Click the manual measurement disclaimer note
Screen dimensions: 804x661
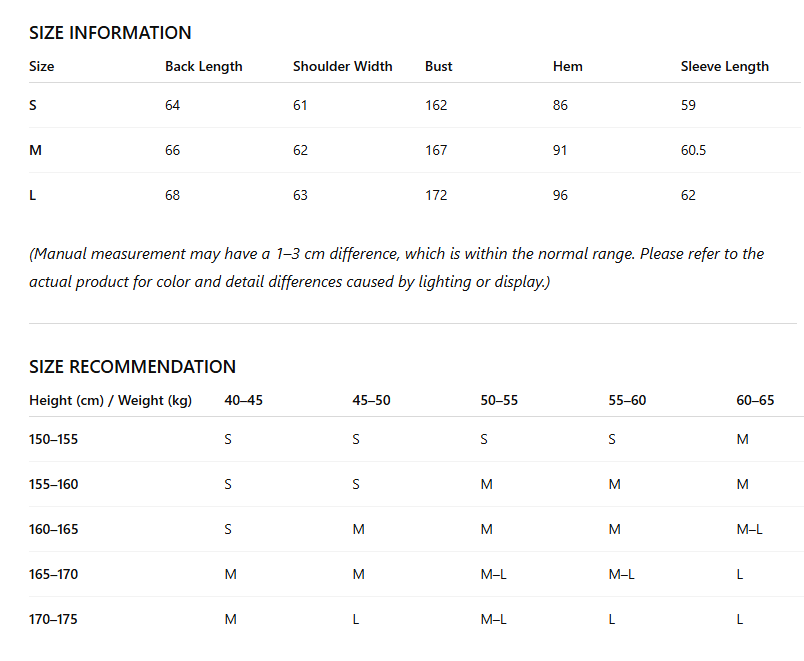pos(396,268)
